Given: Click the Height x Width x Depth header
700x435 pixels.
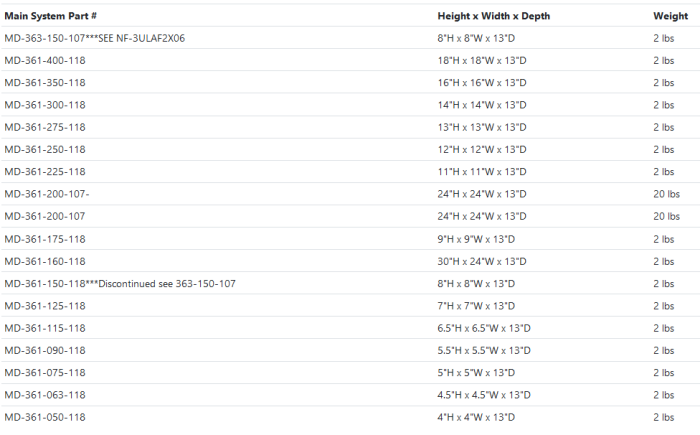Looking at the screenshot, I should click(493, 16).
